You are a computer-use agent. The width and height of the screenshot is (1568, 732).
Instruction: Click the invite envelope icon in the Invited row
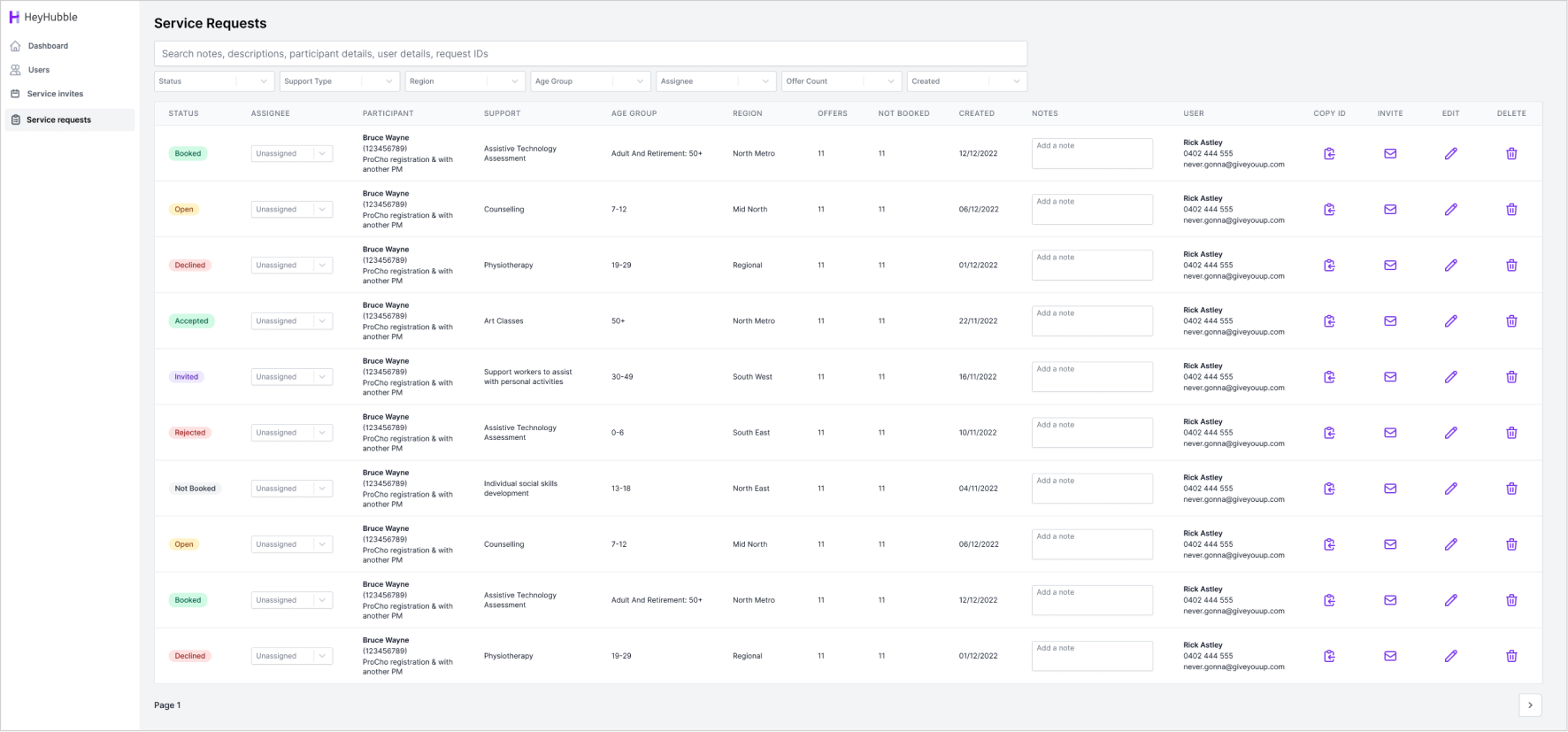click(x=1390, y=377)
